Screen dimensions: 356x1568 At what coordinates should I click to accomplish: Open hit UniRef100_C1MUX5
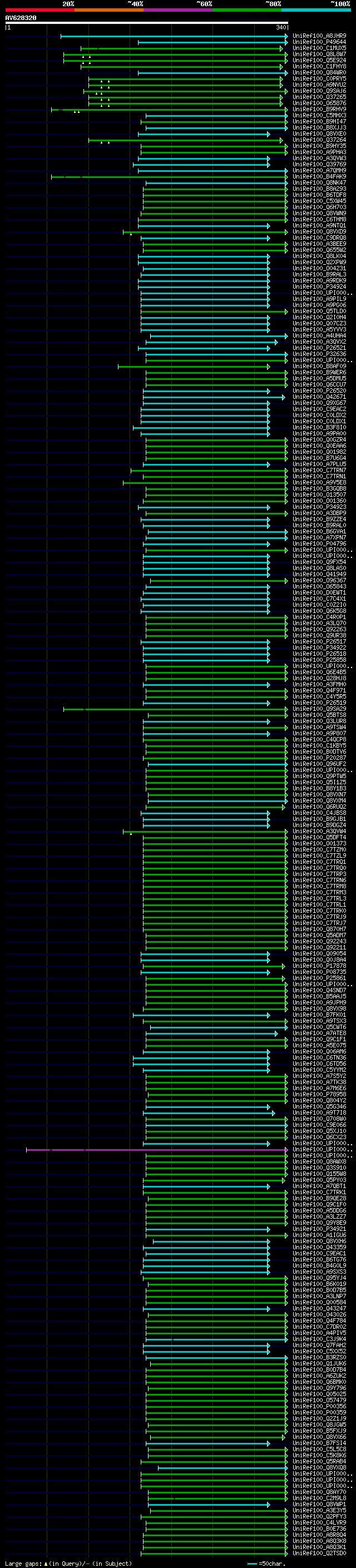point(319,48)
